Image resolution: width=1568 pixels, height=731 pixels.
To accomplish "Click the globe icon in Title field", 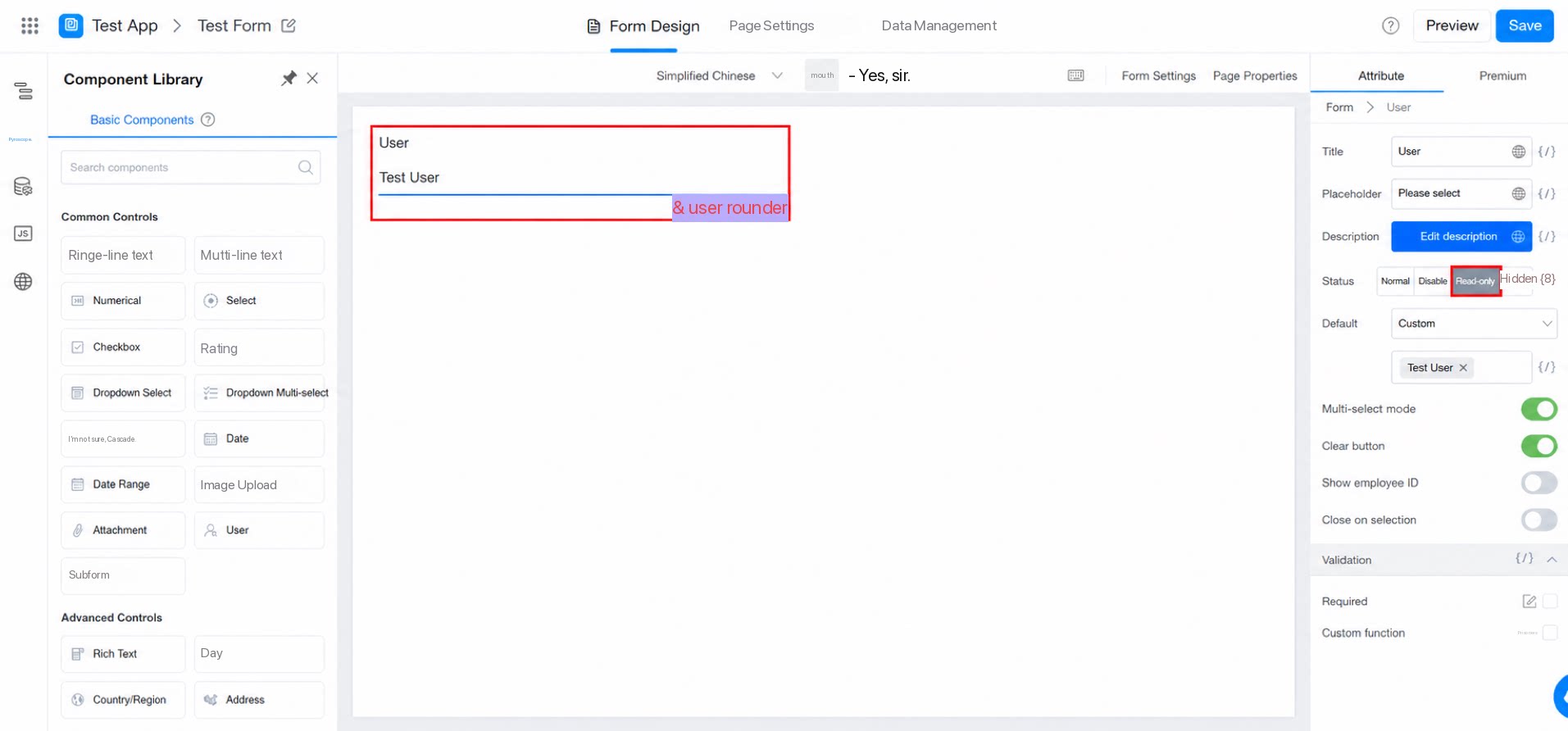I will [1518, 152].
